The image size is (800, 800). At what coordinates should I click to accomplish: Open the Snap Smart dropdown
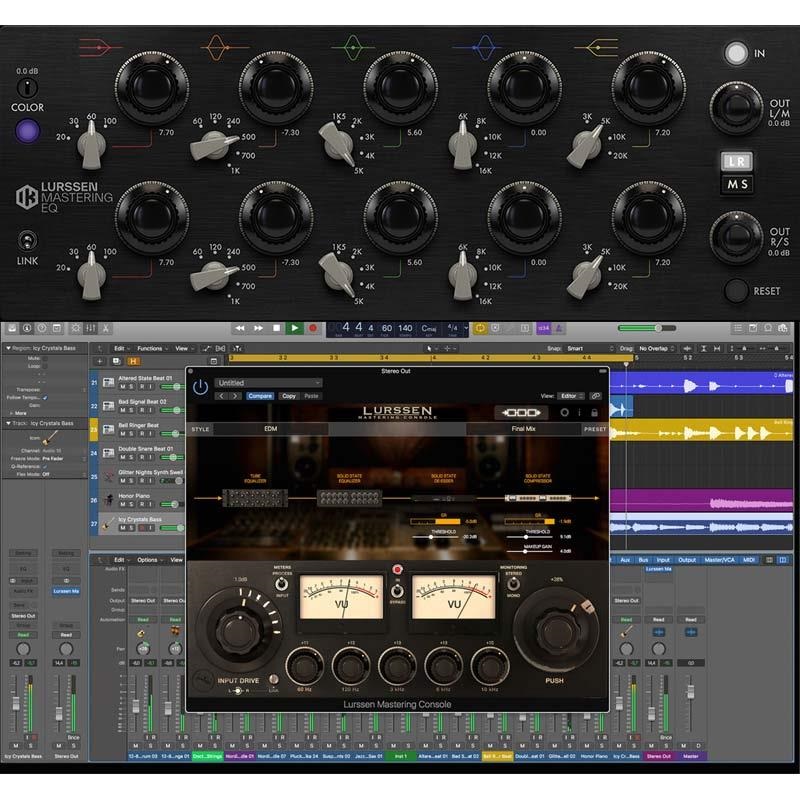coord(590,348)
